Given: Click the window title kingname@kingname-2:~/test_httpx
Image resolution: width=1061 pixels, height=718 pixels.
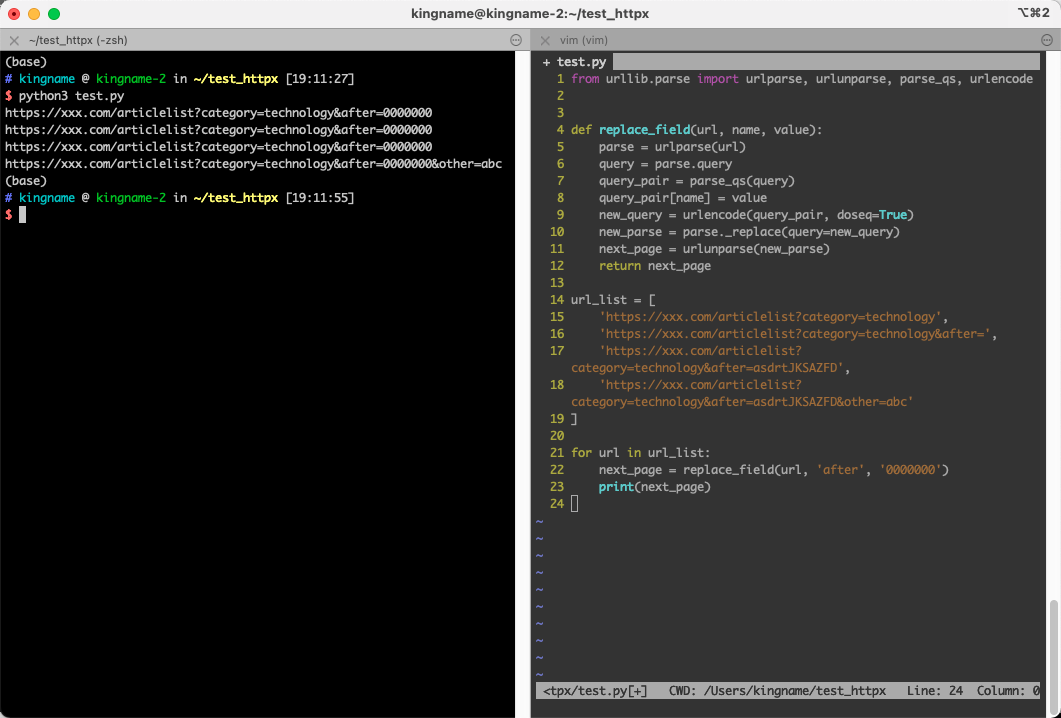Looking at the screenshot, I should pyautogui.click(x=530, y=14).
